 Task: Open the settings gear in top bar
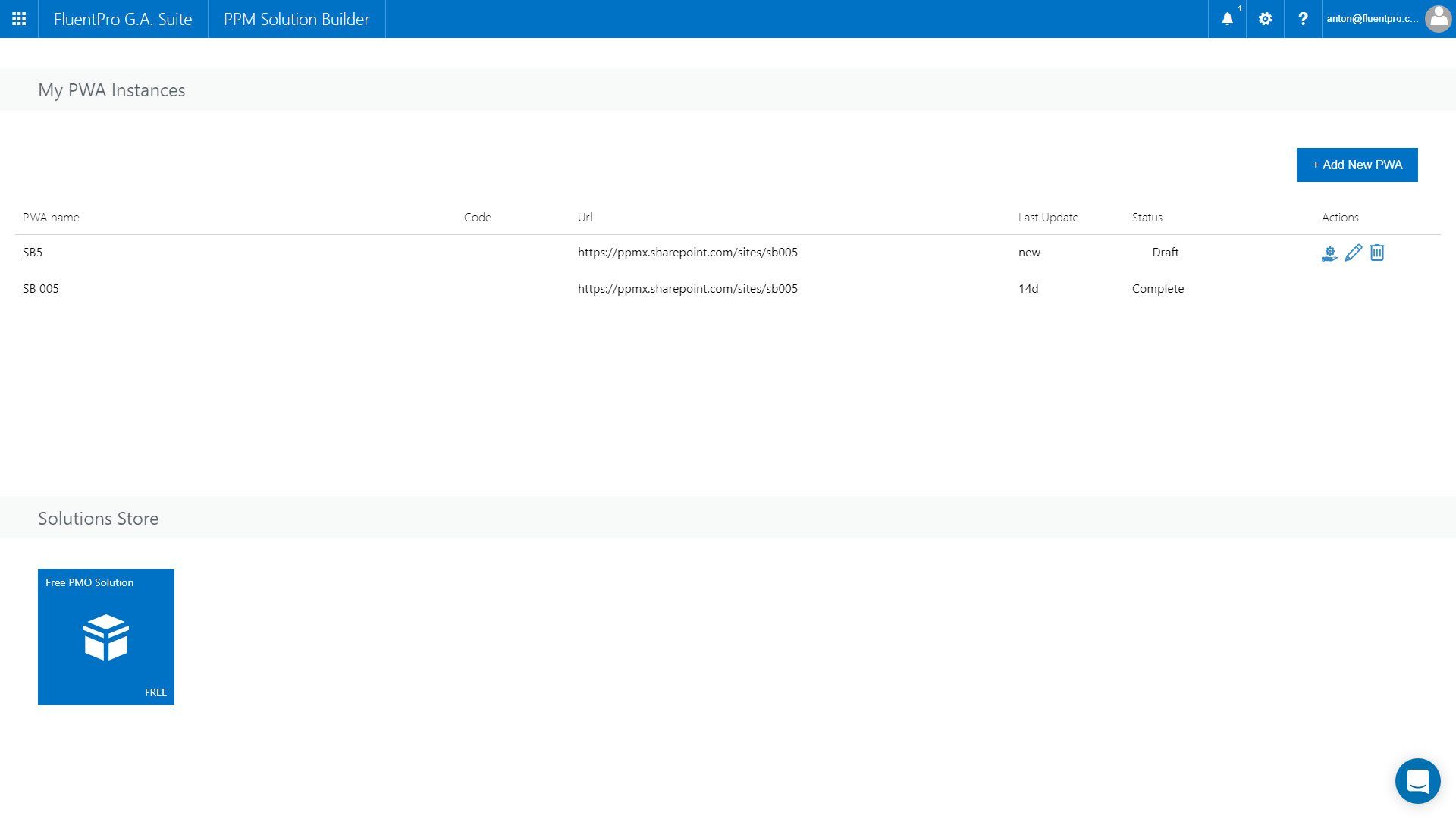coord(1264,19)
